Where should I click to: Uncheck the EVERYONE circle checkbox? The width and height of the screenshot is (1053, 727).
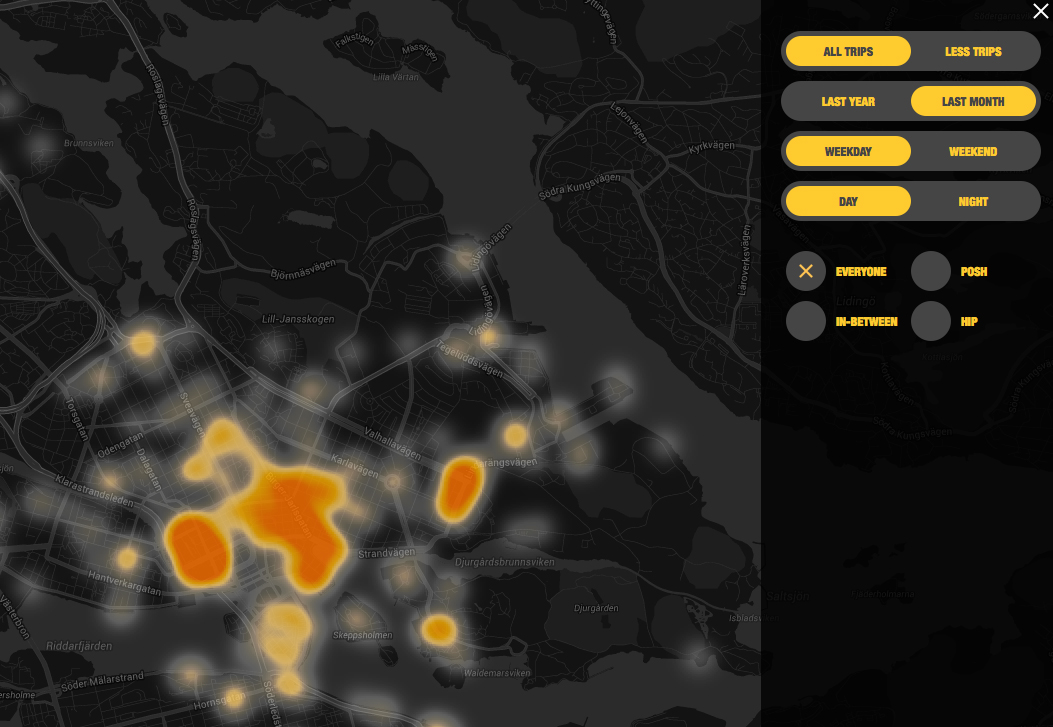coord(806,271)
